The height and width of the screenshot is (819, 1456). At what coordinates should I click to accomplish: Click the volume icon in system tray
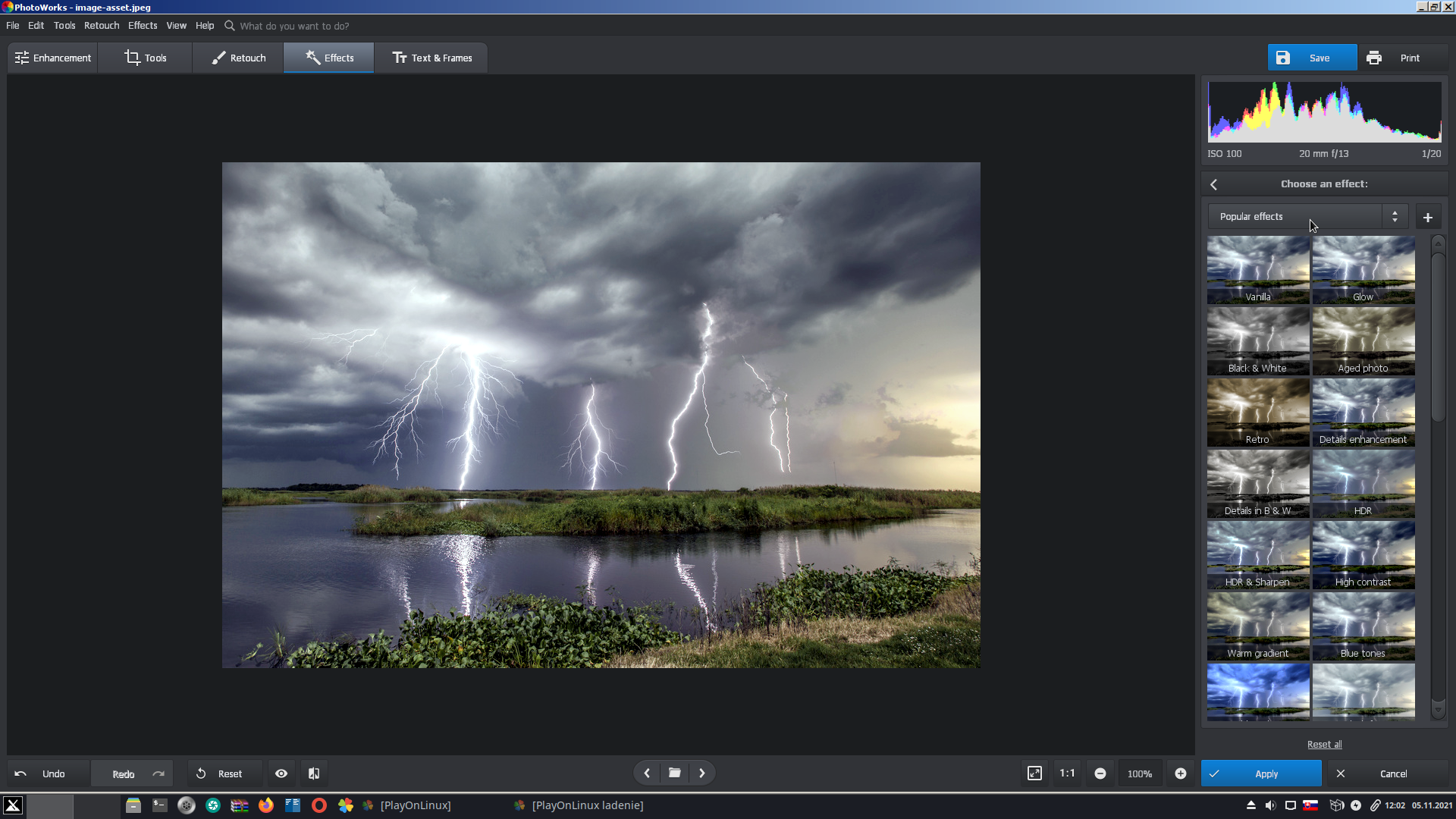click(x=1270, y=805)
